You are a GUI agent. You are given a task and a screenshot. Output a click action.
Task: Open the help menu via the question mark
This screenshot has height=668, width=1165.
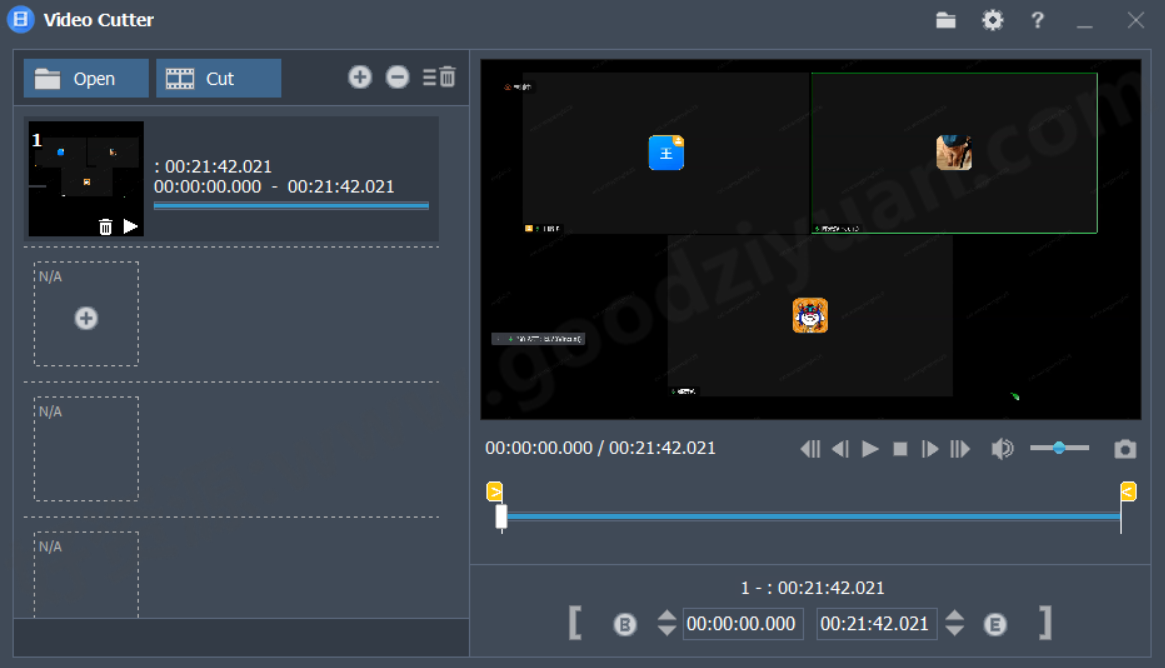click(1037, 19)
